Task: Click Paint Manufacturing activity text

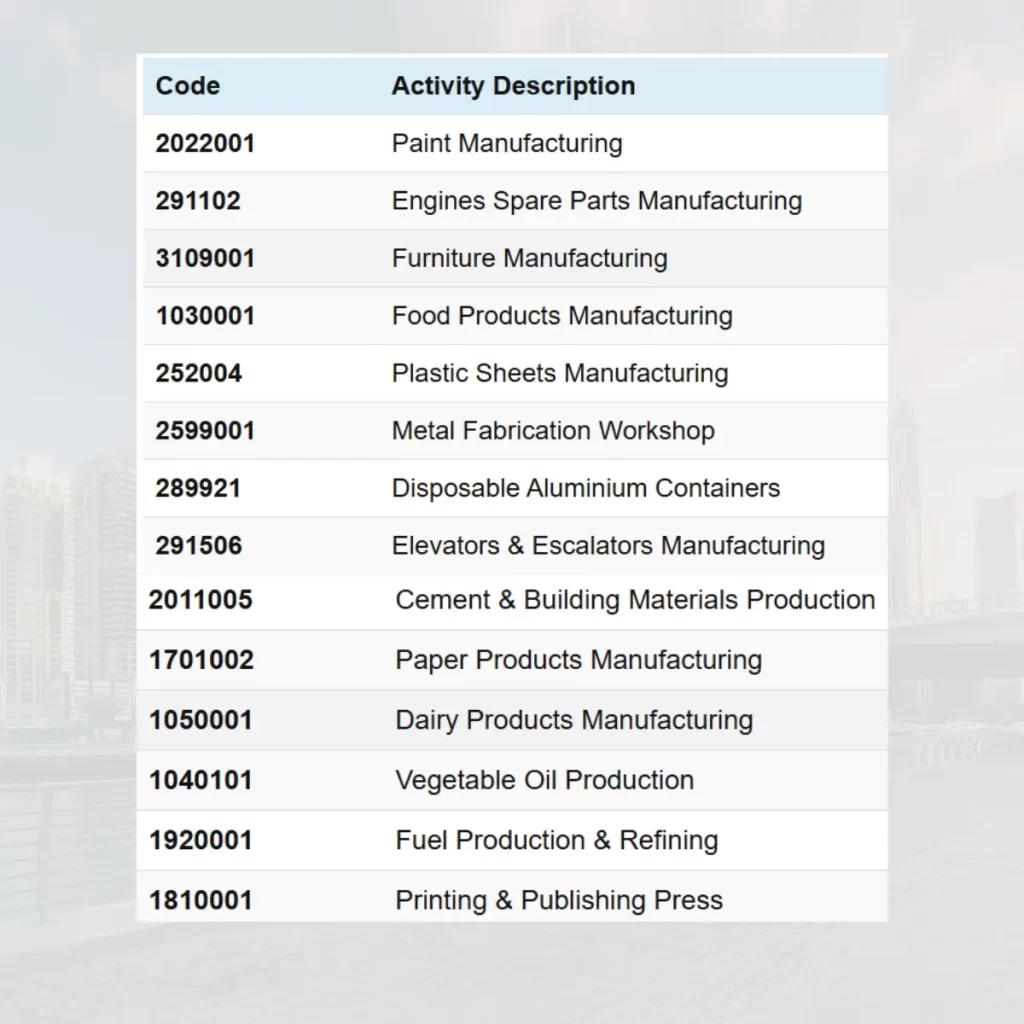Action: point(507,144)
